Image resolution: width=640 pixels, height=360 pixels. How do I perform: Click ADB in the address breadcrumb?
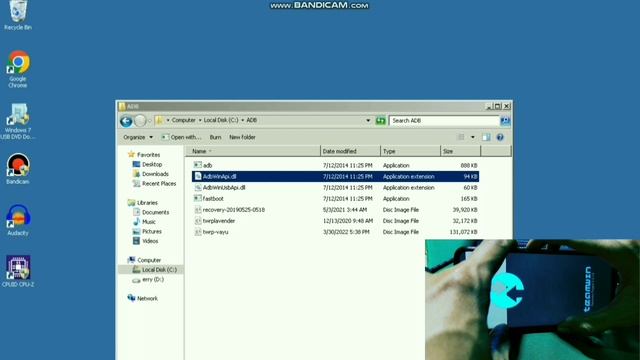251,120
